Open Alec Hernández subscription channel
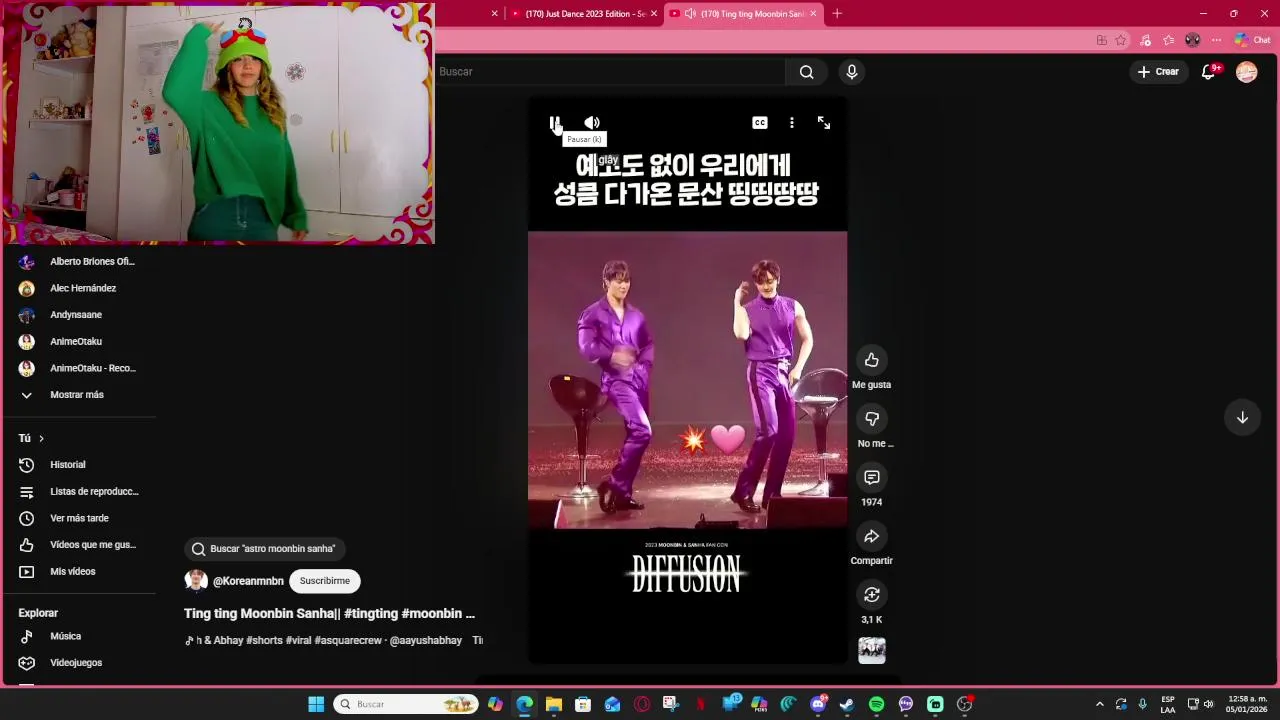 (80, 288)
